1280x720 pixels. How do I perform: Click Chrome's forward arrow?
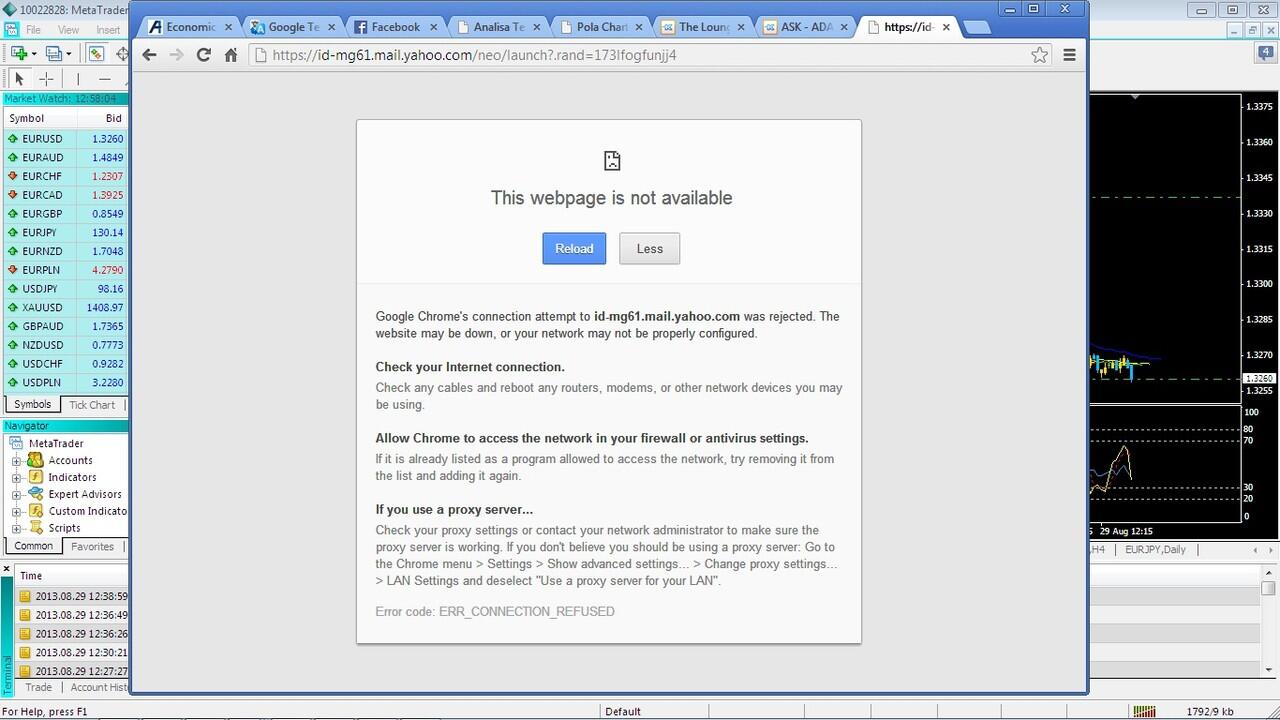pyautogui.click(x=176, y=55)
